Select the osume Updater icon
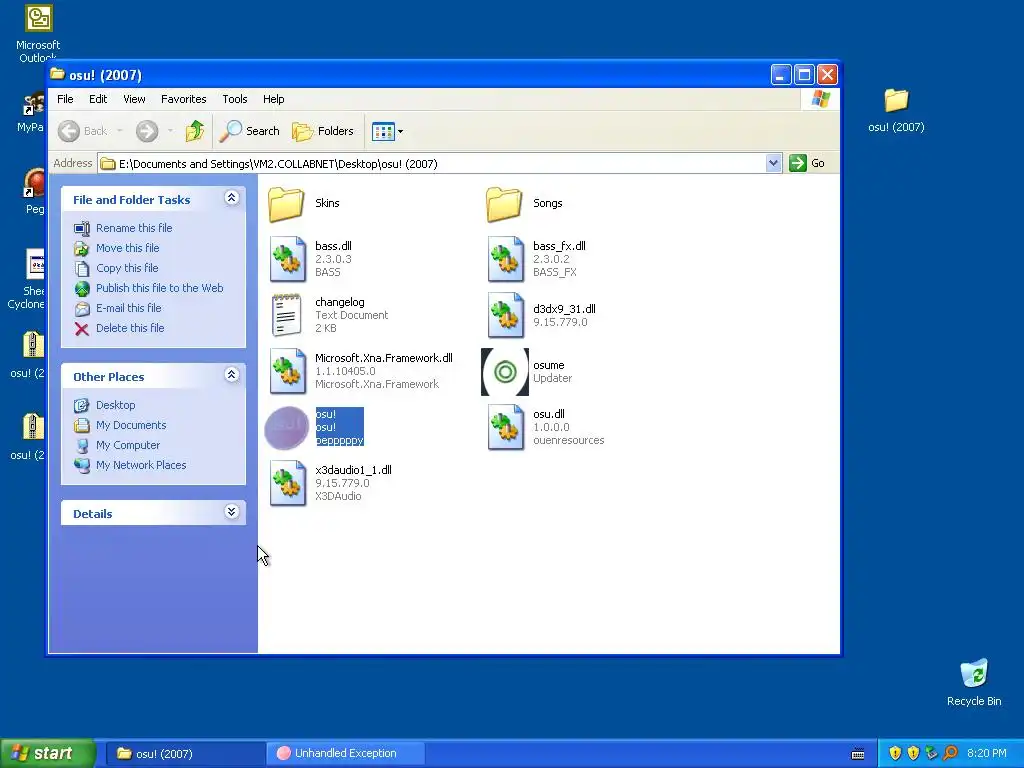Screen dimensions: 1024x768 click(505, 372)
